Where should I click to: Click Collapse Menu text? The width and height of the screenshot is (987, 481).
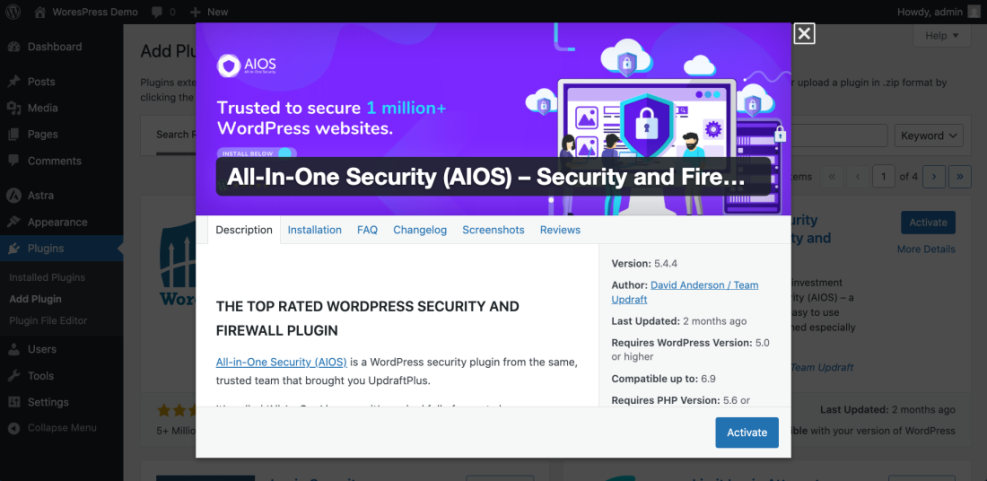[x=62, y=428]
